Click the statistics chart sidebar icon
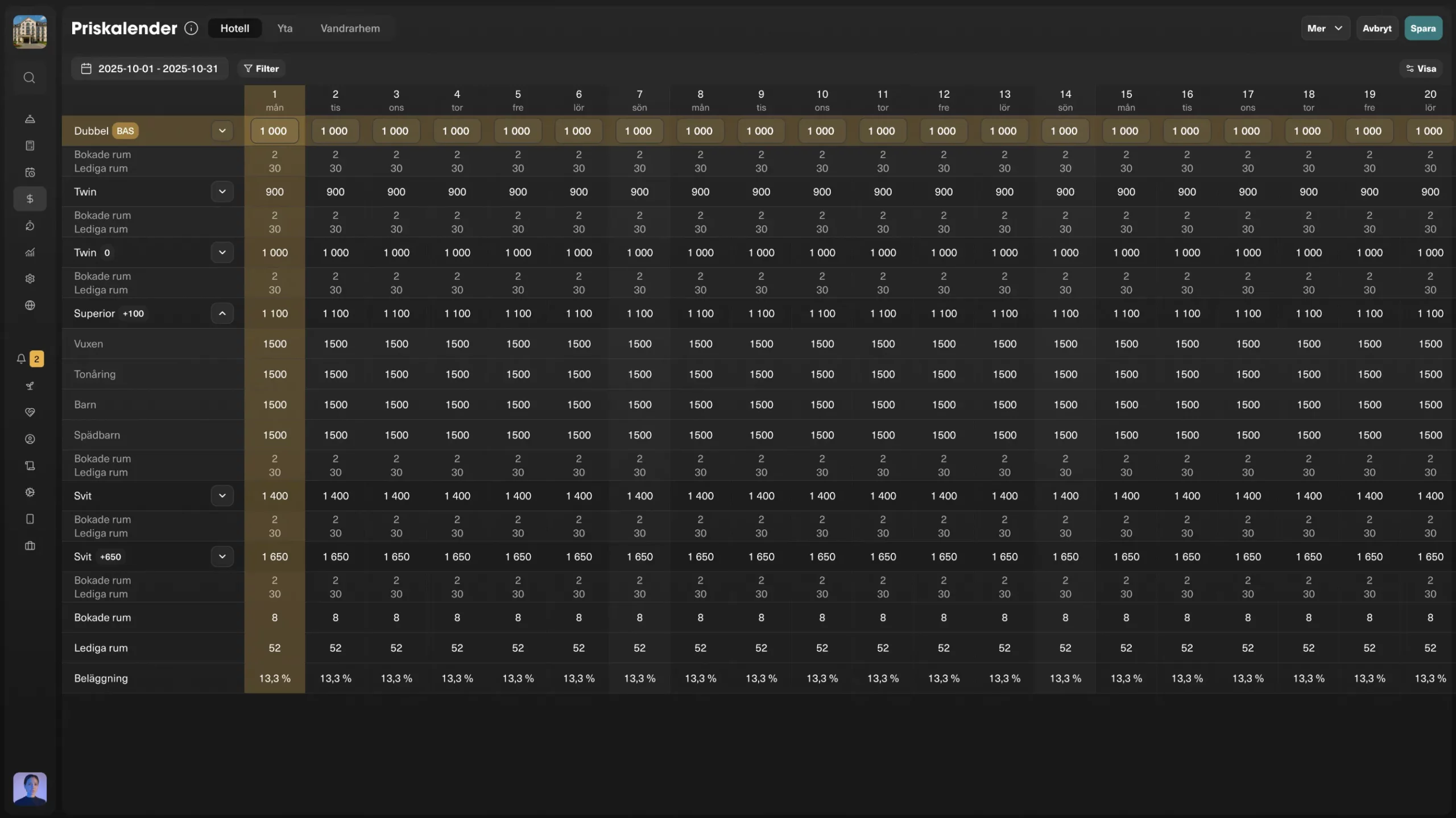Viewport: 1456px width, 818px height. 30,252
